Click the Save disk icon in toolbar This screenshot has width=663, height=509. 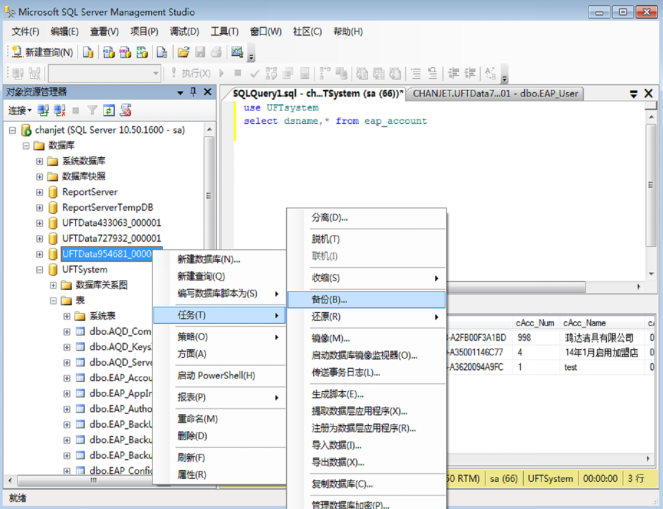click(x=200, y=52)
